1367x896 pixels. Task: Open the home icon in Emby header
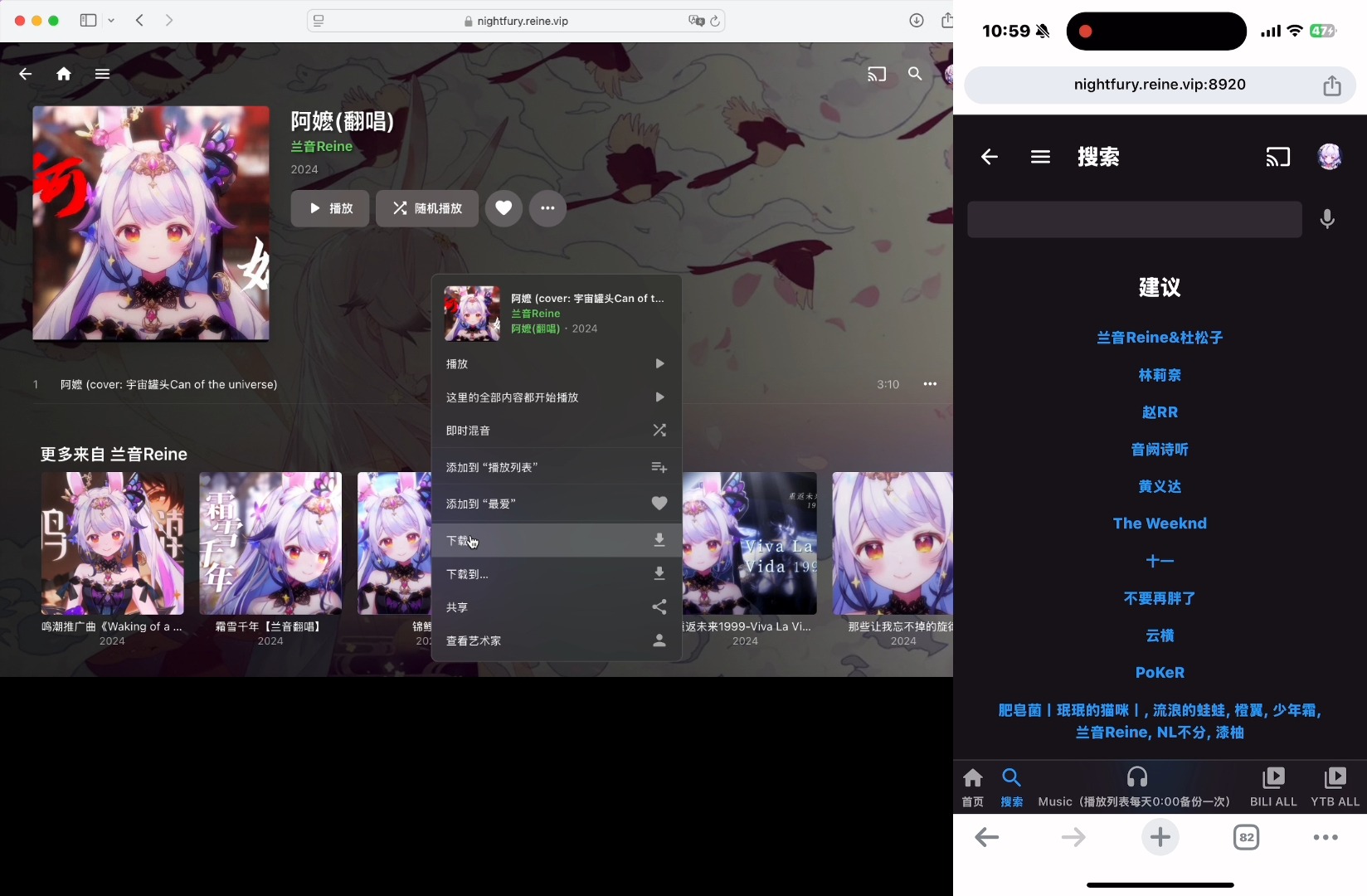point(64,74)
